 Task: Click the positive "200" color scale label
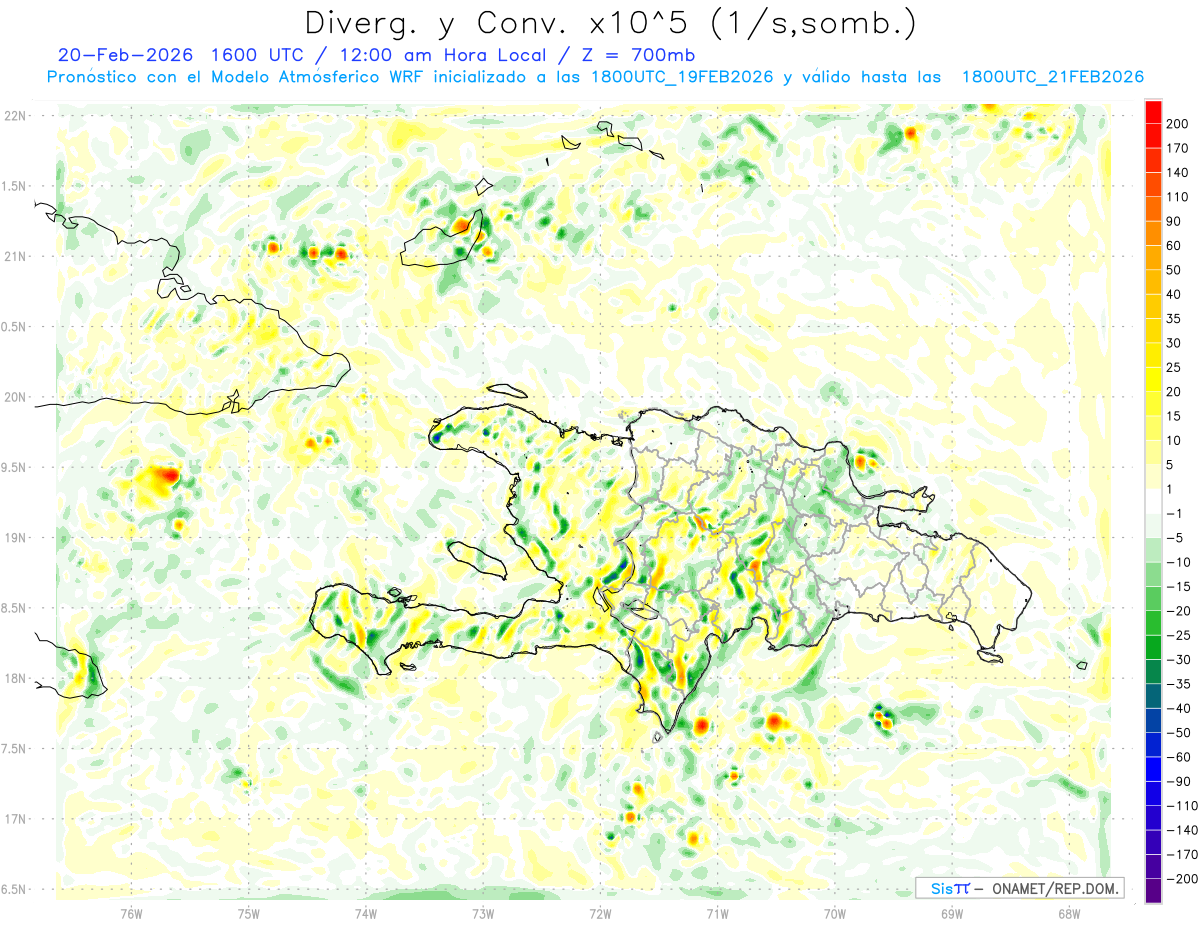pyautogui.click(x=1179, y=124)
